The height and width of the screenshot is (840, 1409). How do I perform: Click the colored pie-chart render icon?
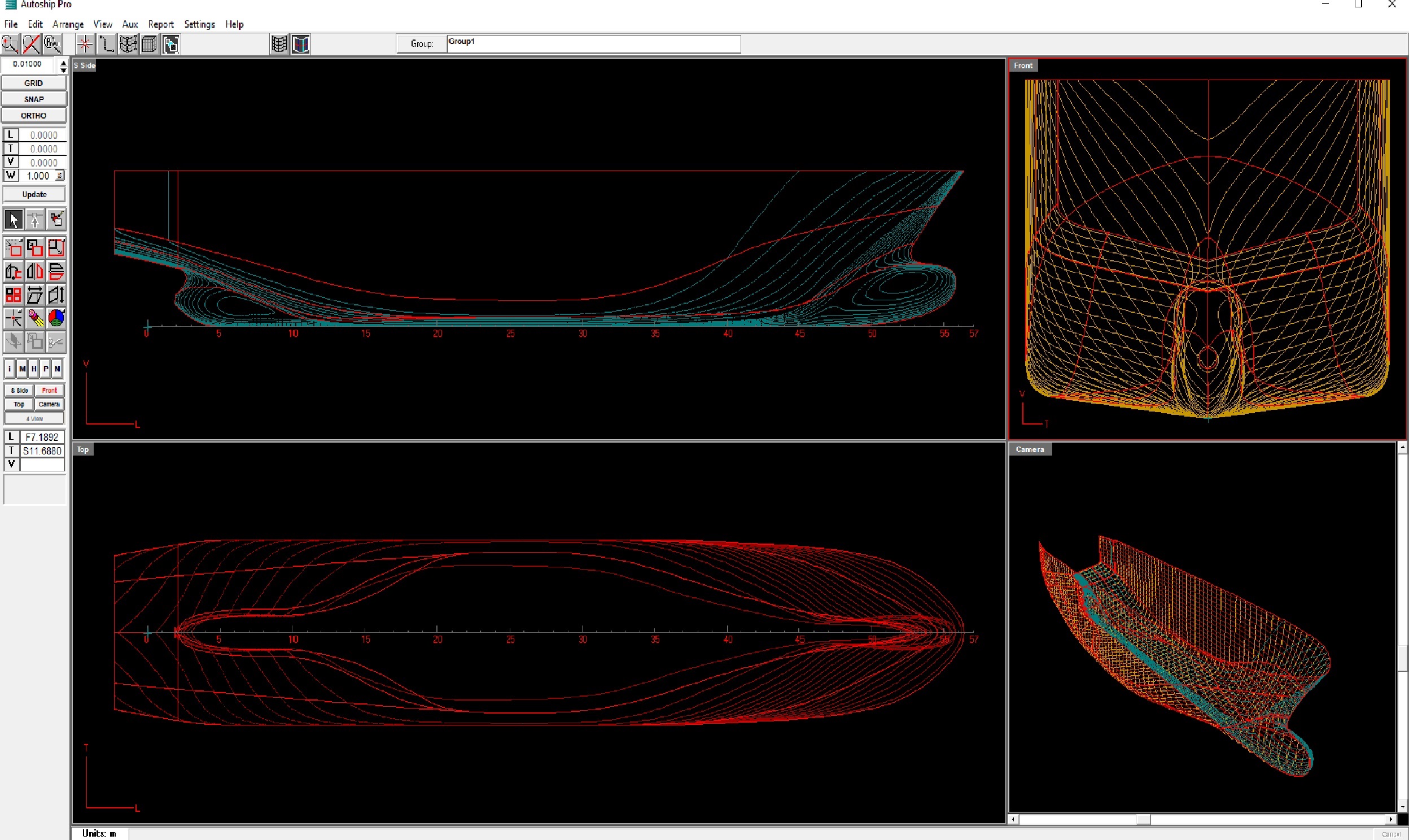tap(56, 318)
